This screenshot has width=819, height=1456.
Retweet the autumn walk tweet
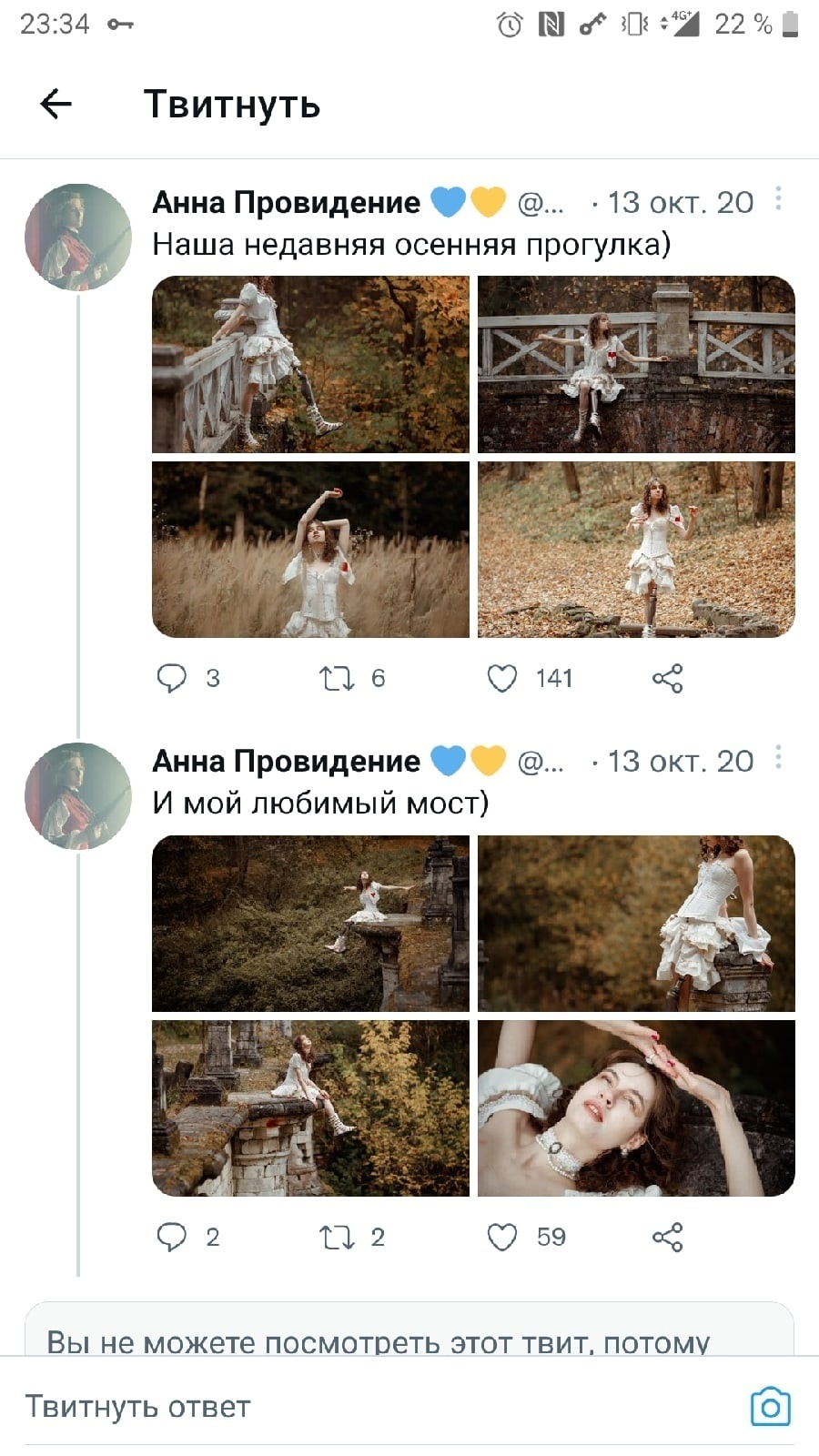(336, 678)
